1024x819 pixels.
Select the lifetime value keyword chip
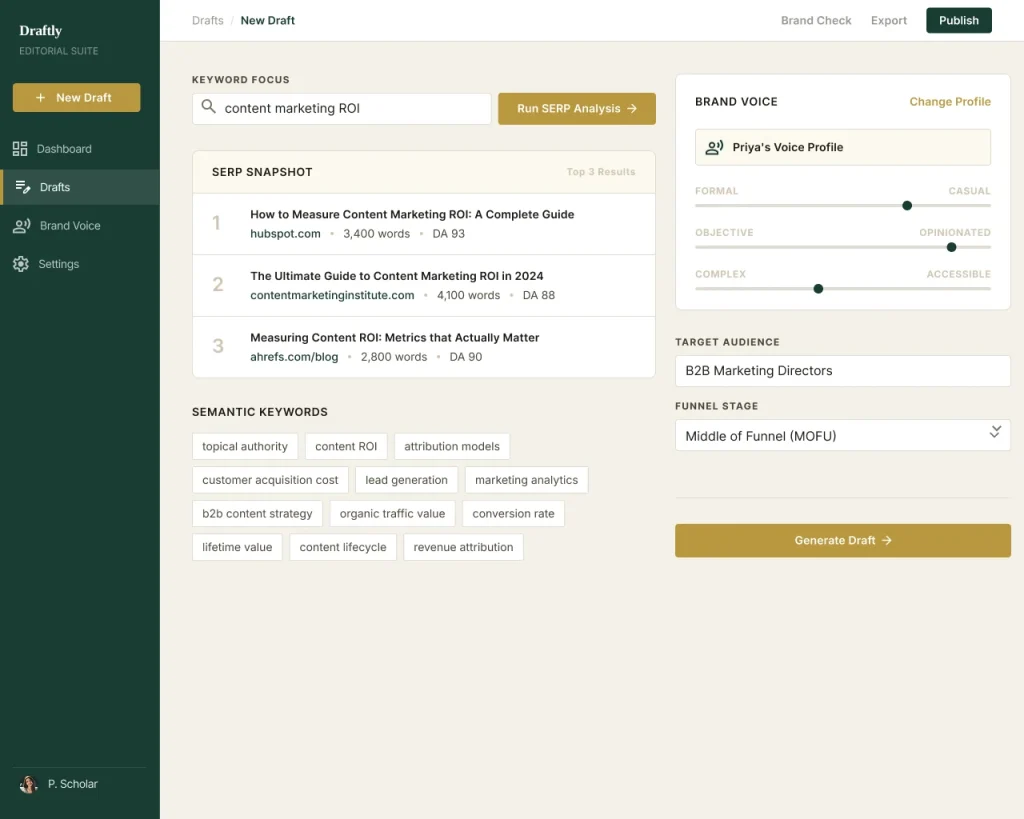tap(237, 547)
